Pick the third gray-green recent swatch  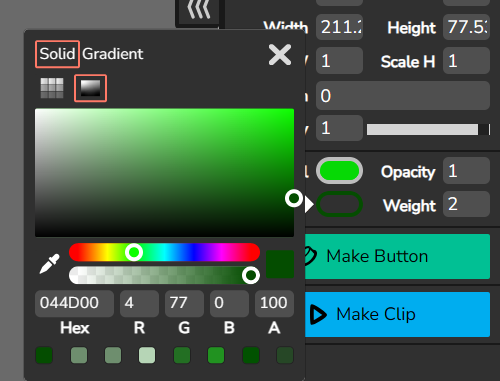[x=113, y=355]
